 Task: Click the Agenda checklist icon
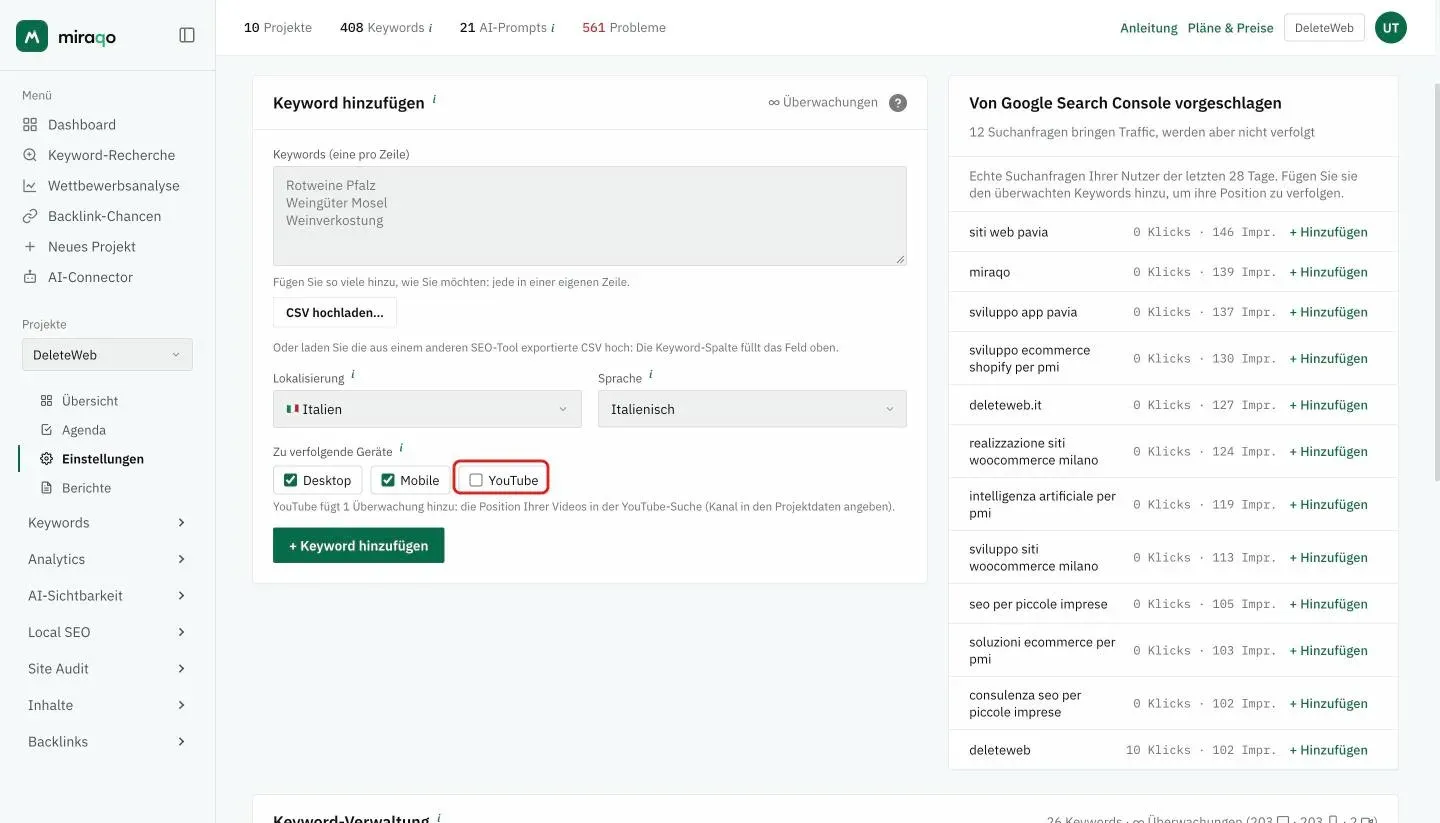coord(46,430)
